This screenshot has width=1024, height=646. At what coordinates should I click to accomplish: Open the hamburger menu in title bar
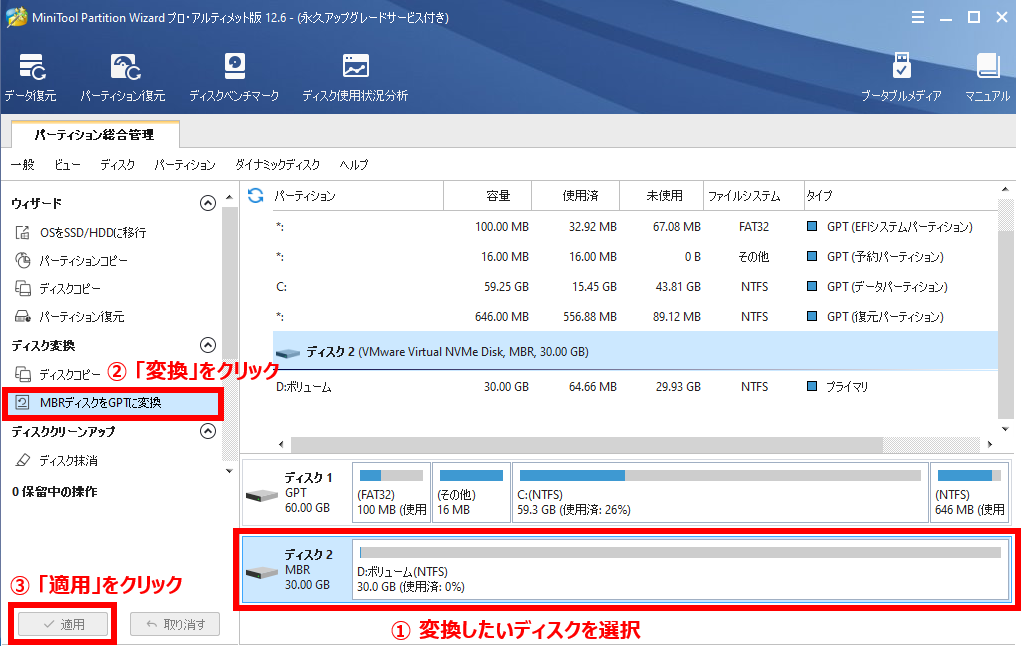[918, 18]
